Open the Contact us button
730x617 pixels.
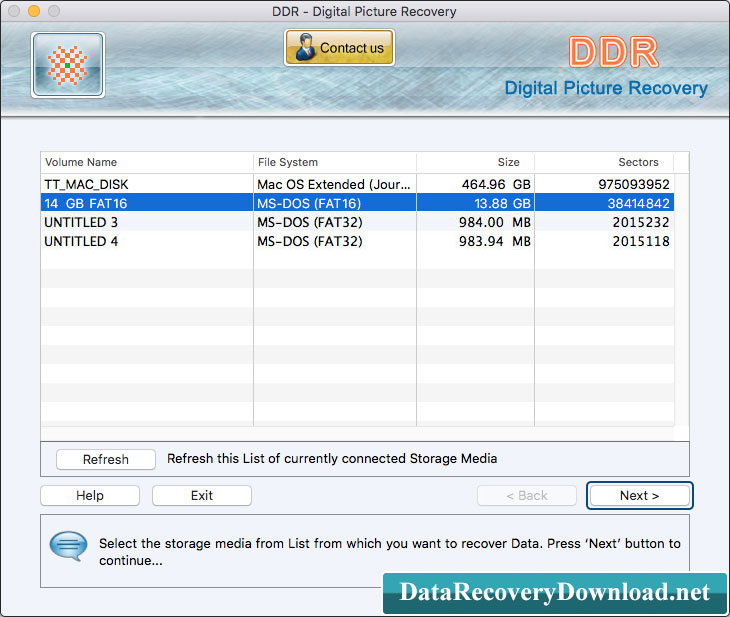click(339, 47)
